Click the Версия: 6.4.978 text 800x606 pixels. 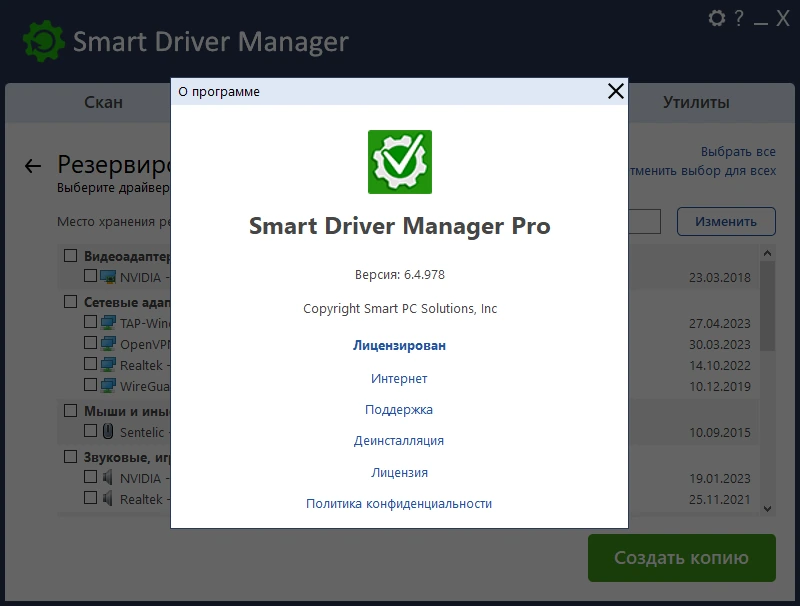click(399, 274)
